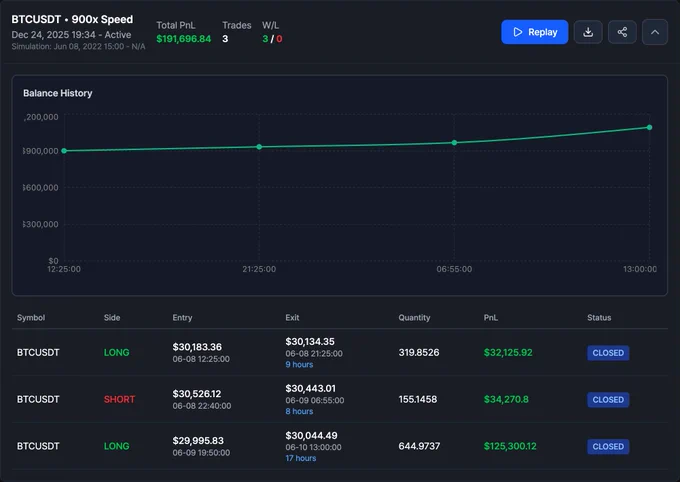Click the chart point at 06:55:00

click(454, 143)
